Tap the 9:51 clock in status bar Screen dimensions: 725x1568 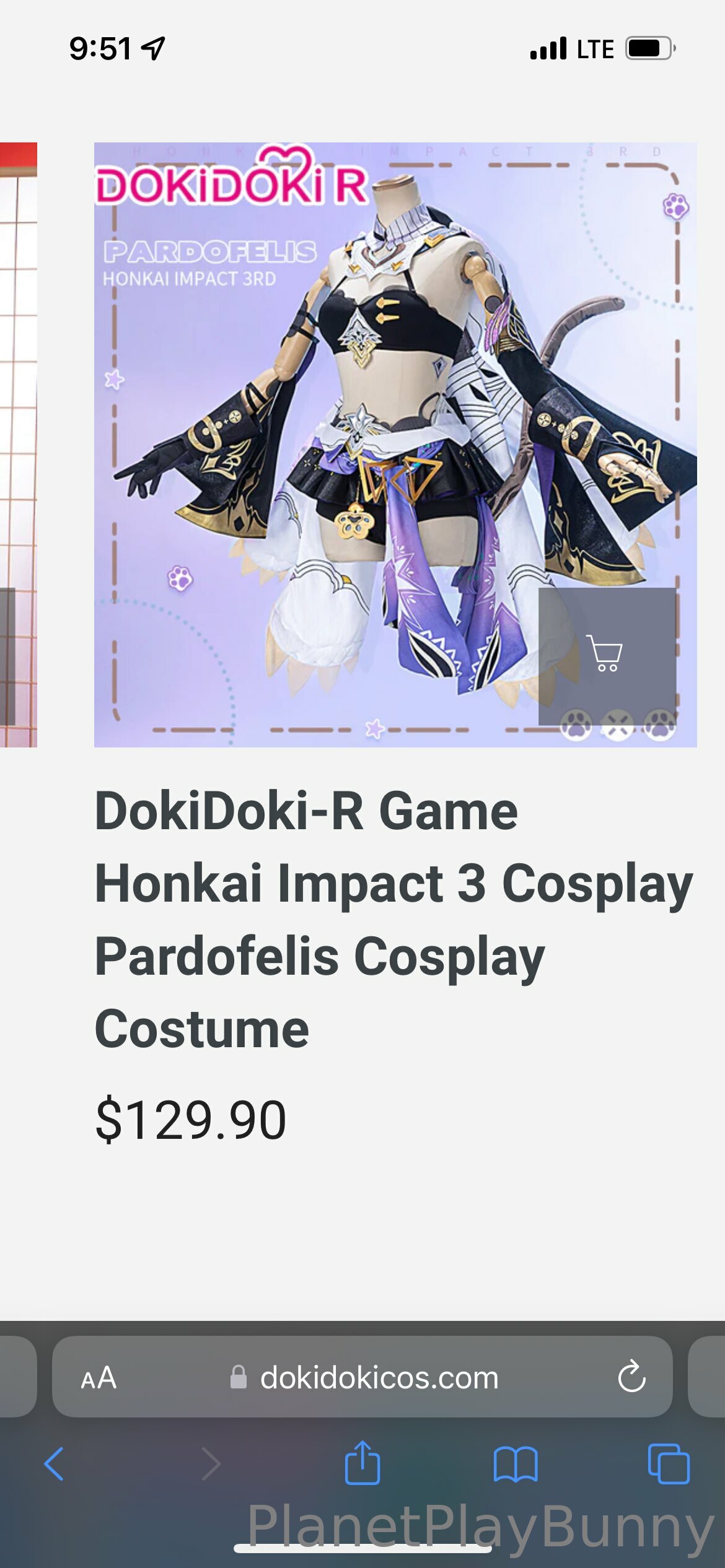(100, 48)
